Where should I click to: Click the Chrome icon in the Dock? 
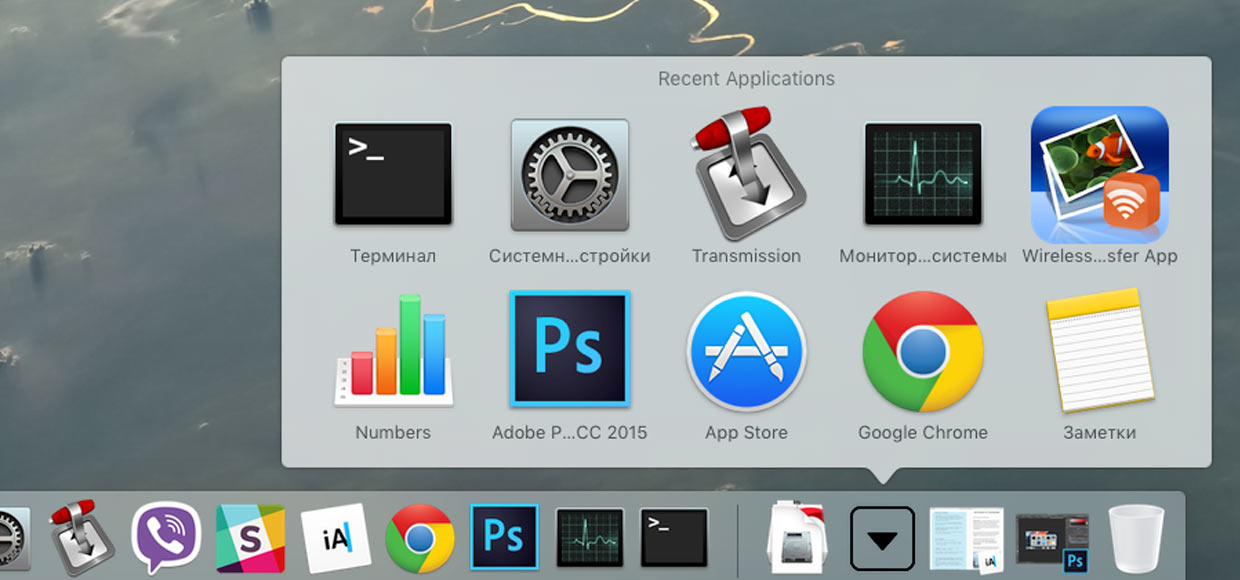pyautogui.click(x=420, y=538)
